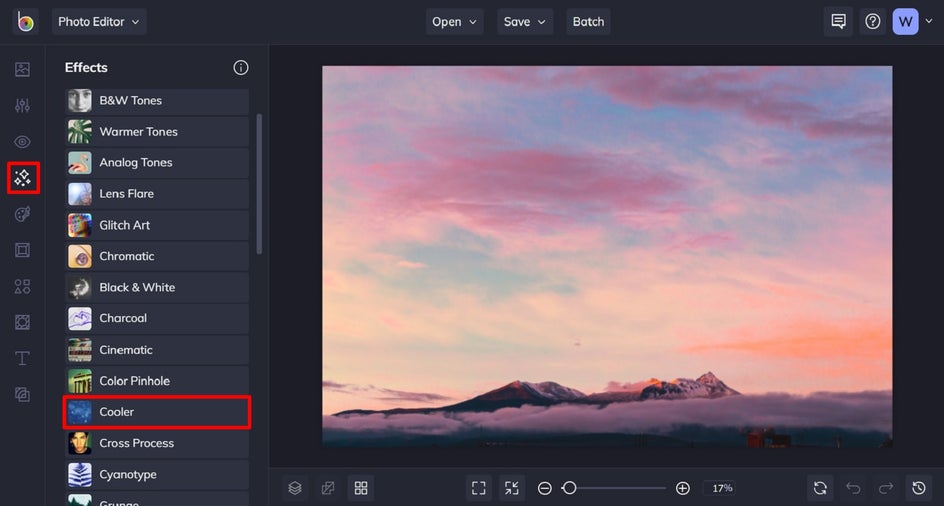Open the Save dropdown menu
Image resolution: width=944 pixels, height=506 pixels.
525,22
